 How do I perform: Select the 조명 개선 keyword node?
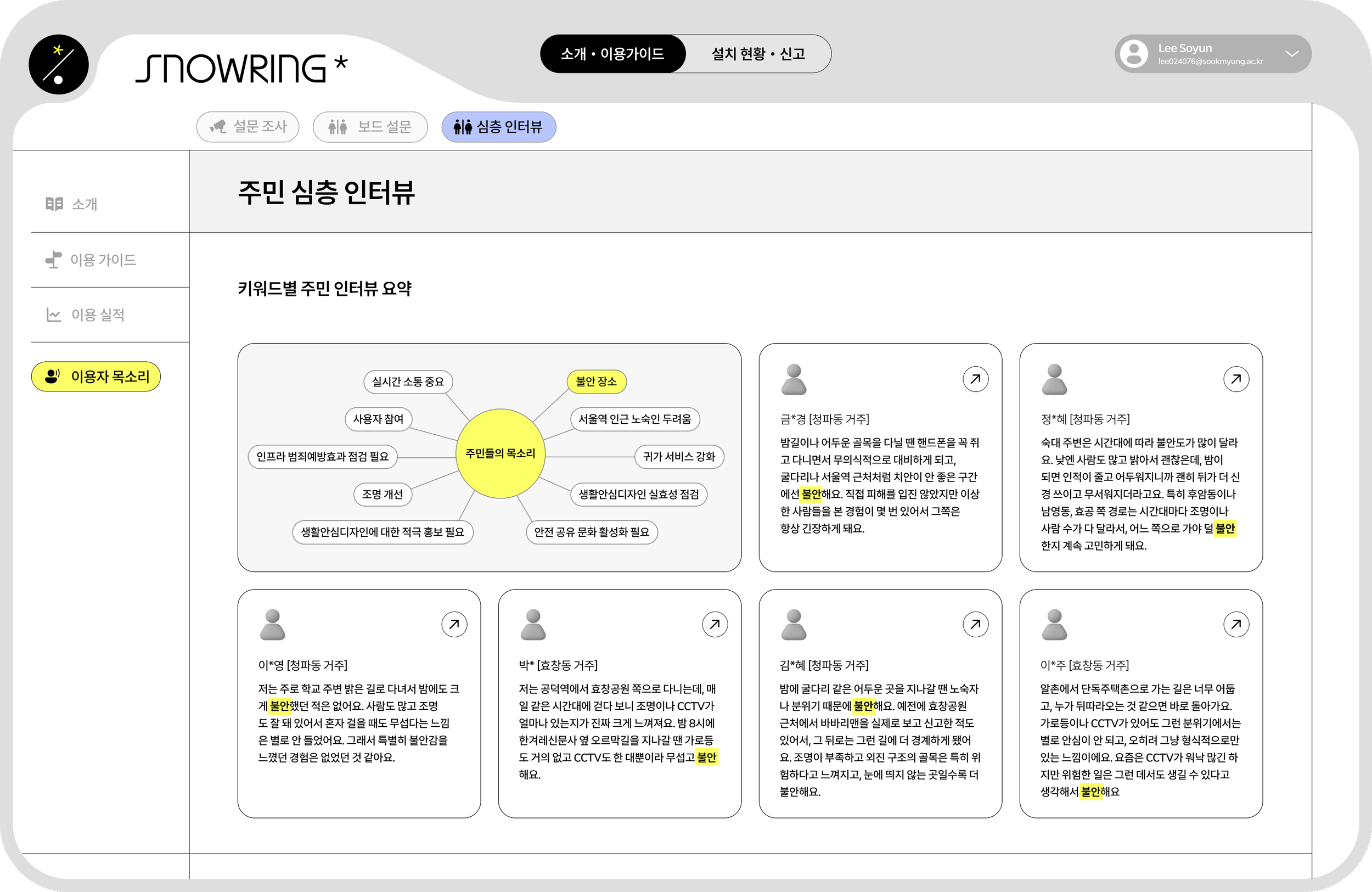click(382, 494)
